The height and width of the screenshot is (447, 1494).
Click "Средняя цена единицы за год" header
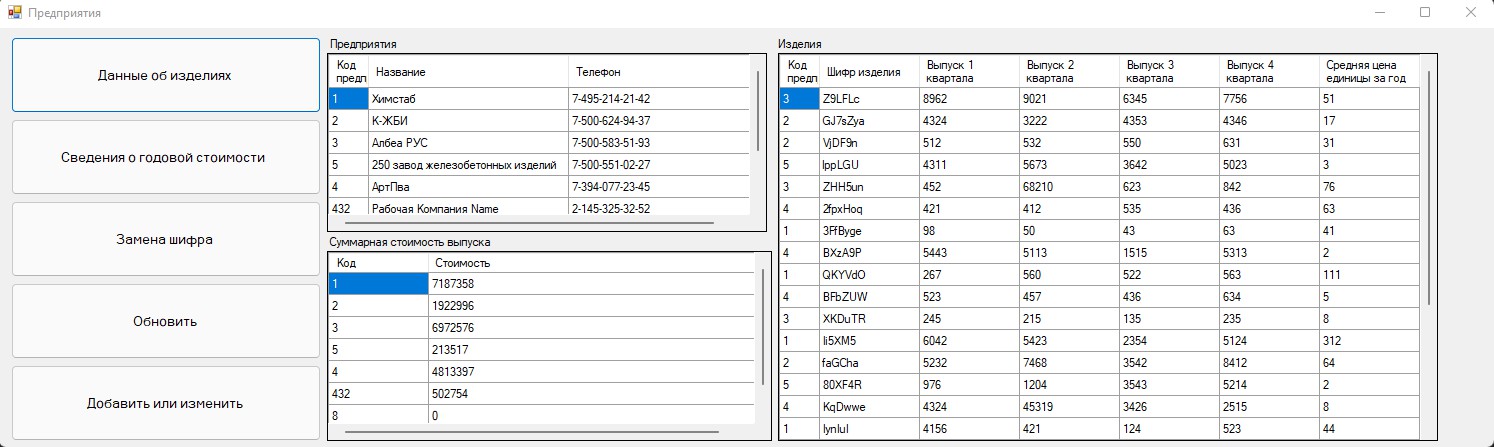point(1369,72)
